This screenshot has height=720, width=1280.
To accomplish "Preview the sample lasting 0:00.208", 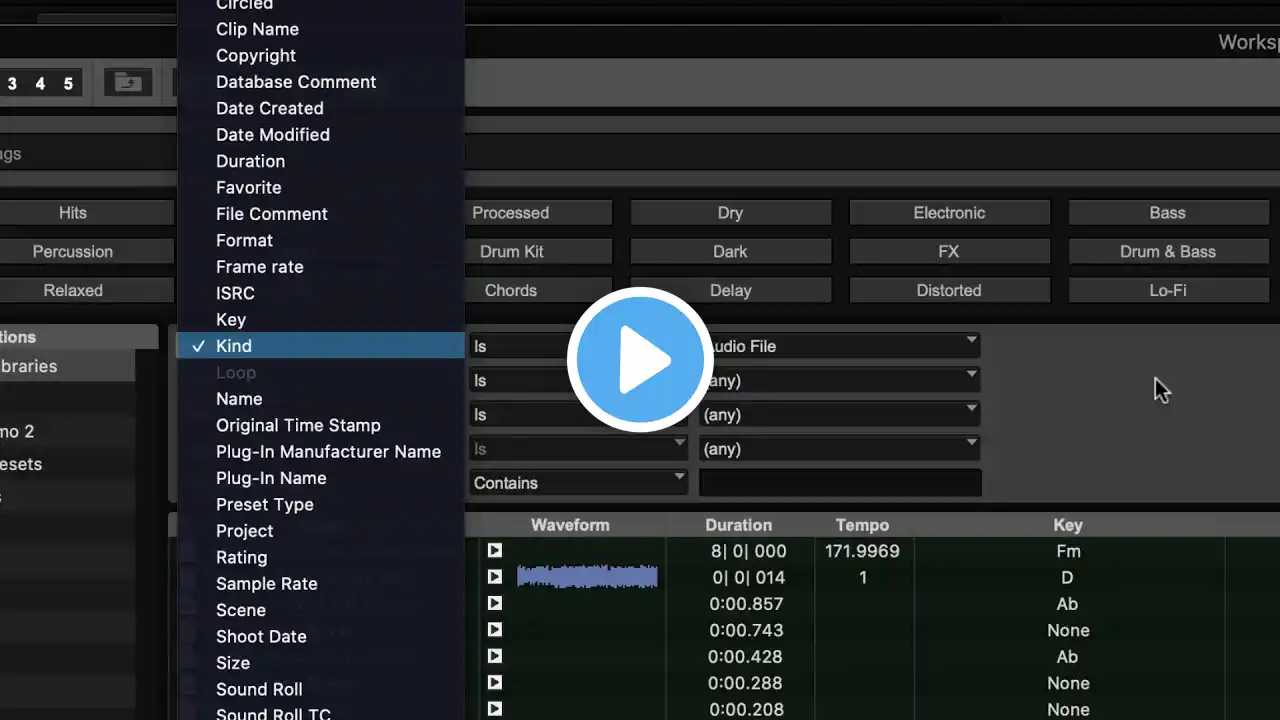I will (x=494, y=709).
